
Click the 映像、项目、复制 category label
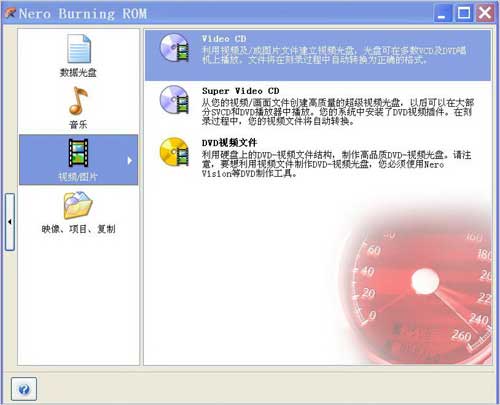78,229
